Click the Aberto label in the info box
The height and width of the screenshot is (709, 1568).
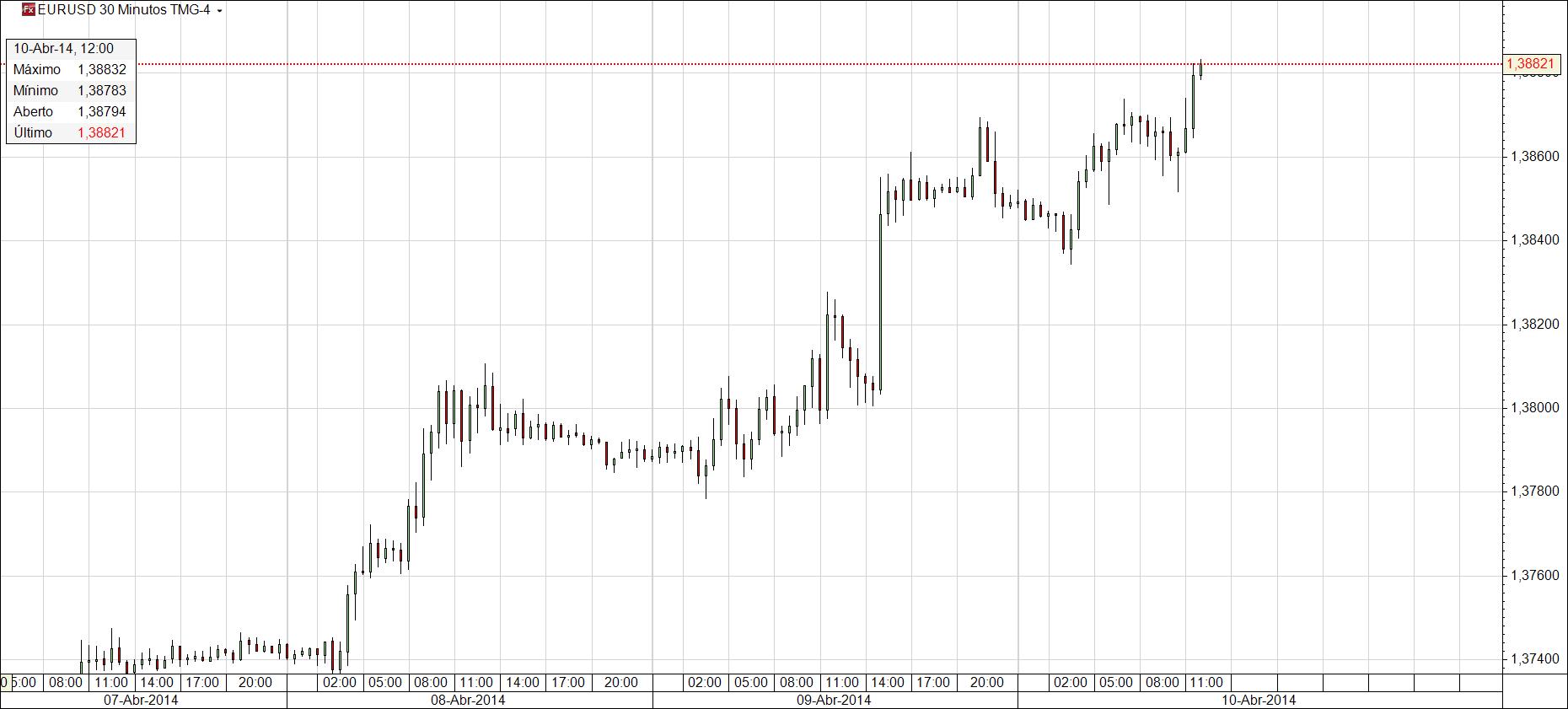[34, 111]
